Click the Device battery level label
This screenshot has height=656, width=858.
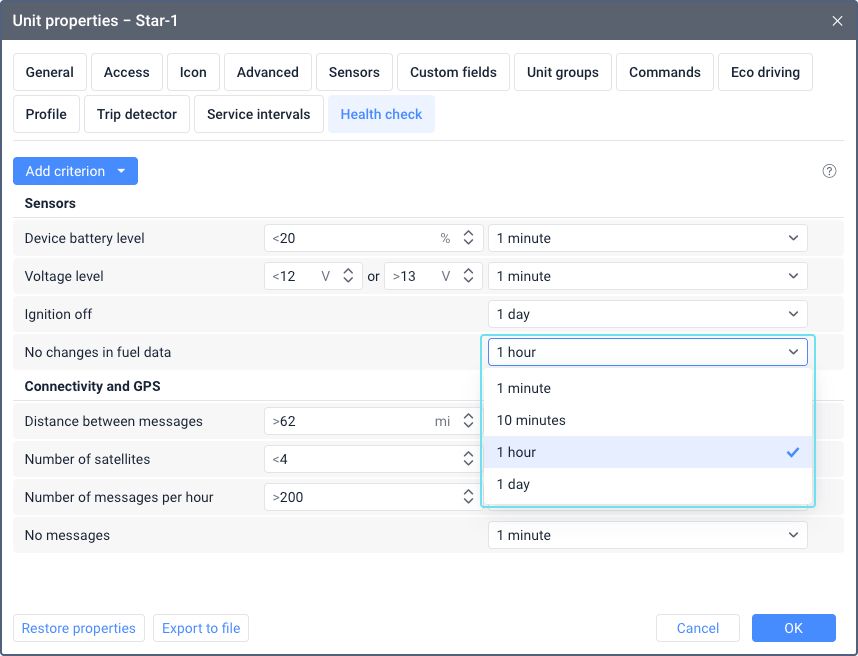[85, 239]
